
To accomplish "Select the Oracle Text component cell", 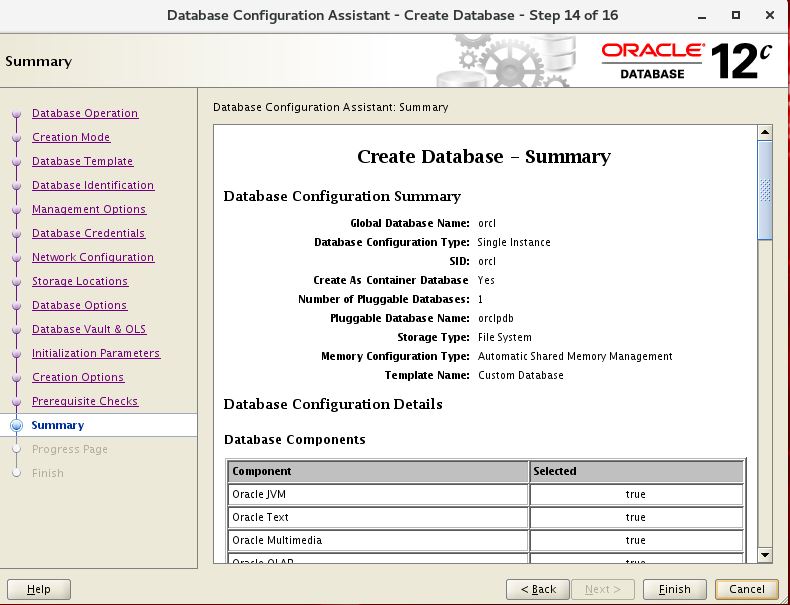I will (378, 517).
